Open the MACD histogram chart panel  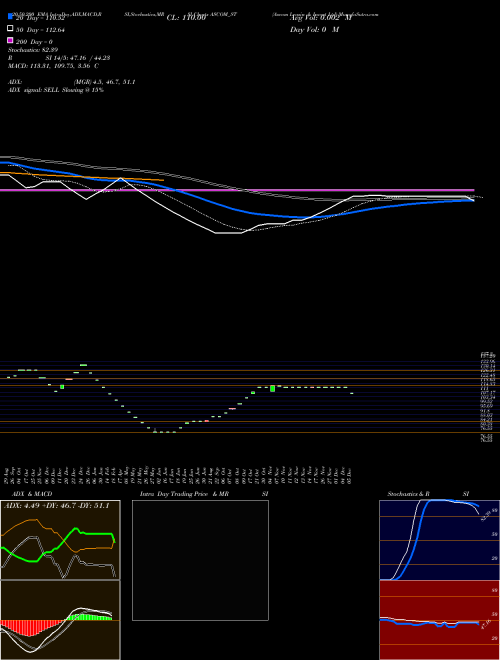pyautogui.click(x=60, y=620)
